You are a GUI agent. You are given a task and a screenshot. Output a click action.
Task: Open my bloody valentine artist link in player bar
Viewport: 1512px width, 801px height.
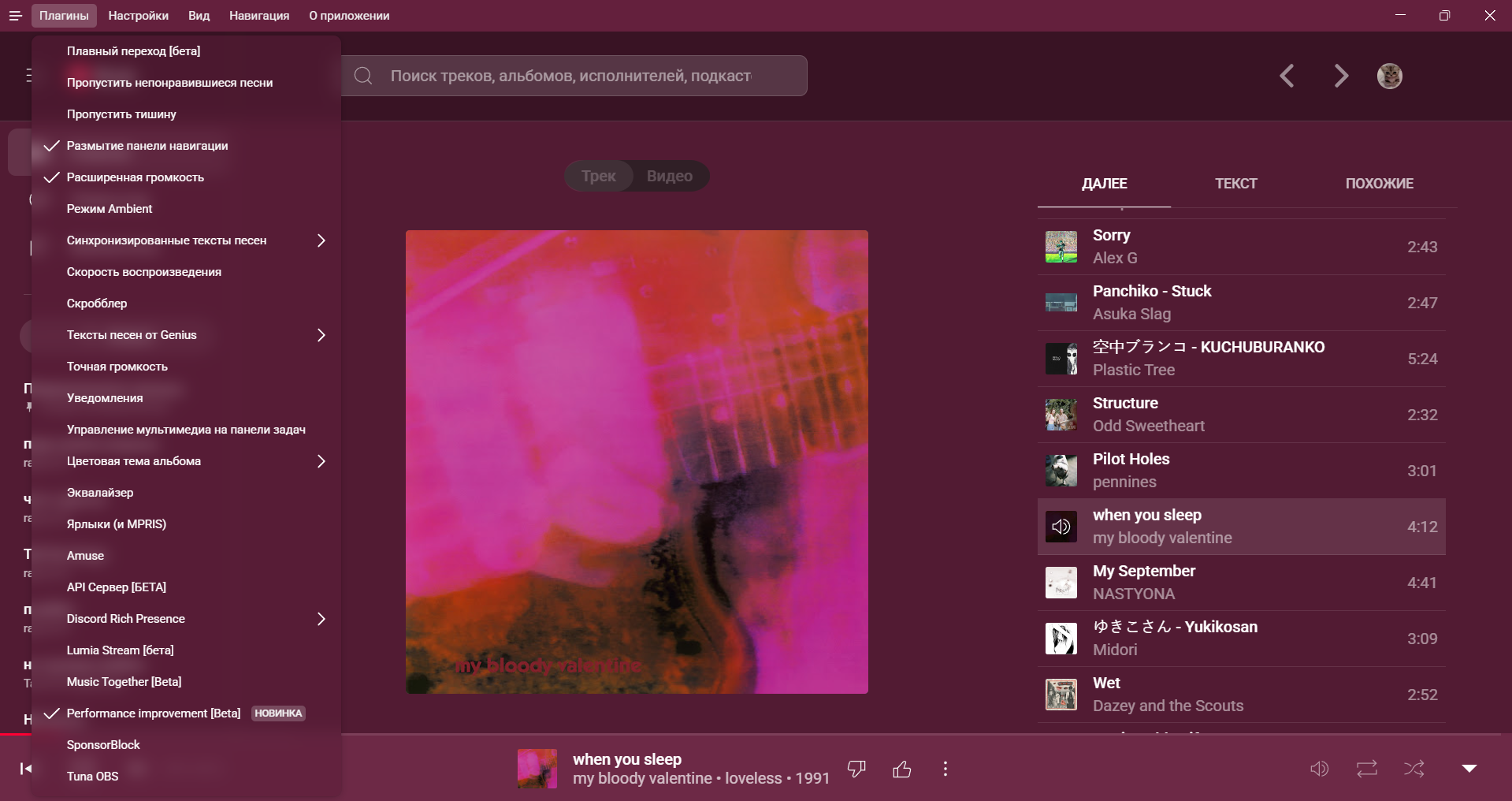(642, 779)
